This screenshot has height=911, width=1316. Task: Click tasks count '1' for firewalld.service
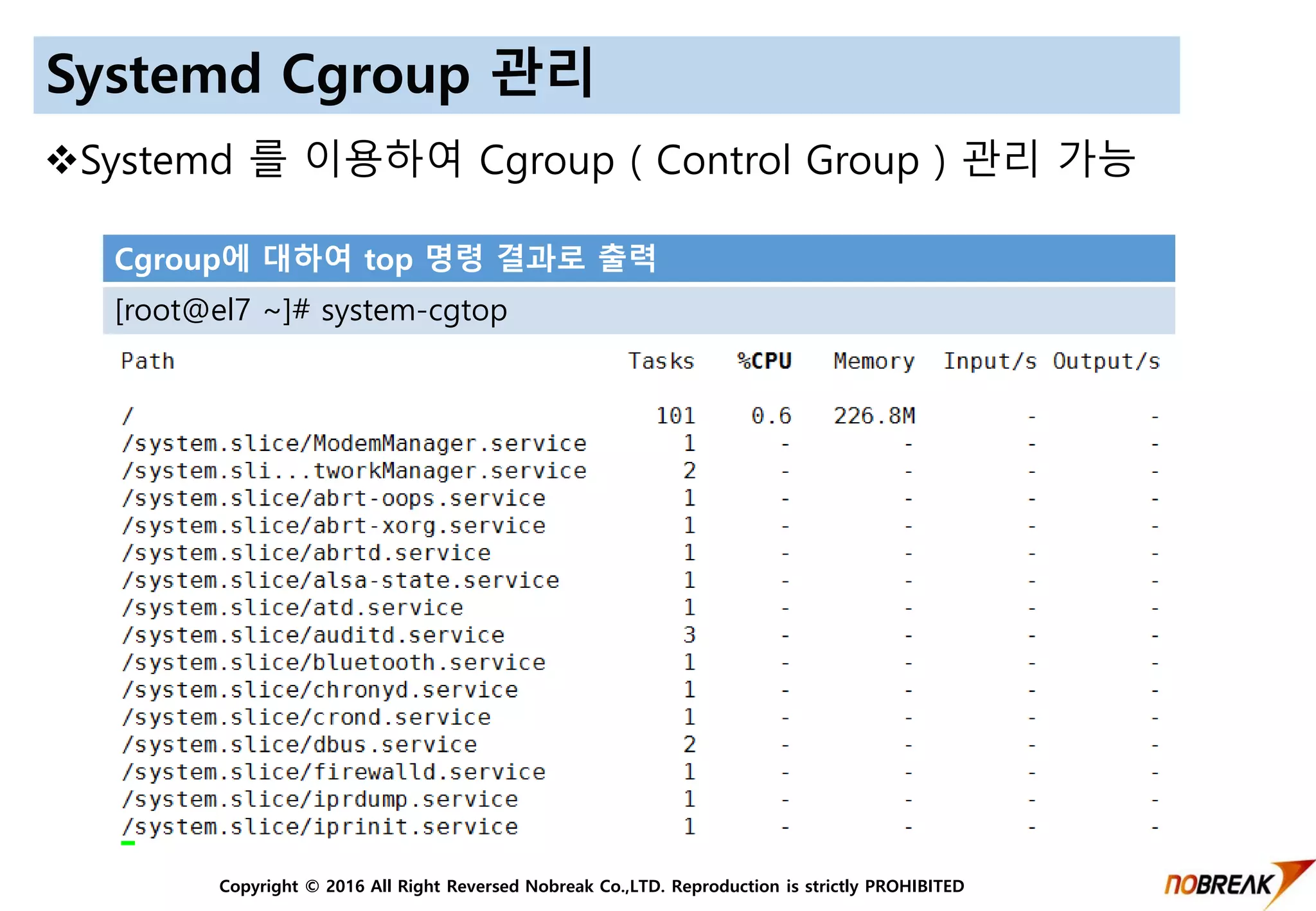pyautogui.click(x=689, y=772)
